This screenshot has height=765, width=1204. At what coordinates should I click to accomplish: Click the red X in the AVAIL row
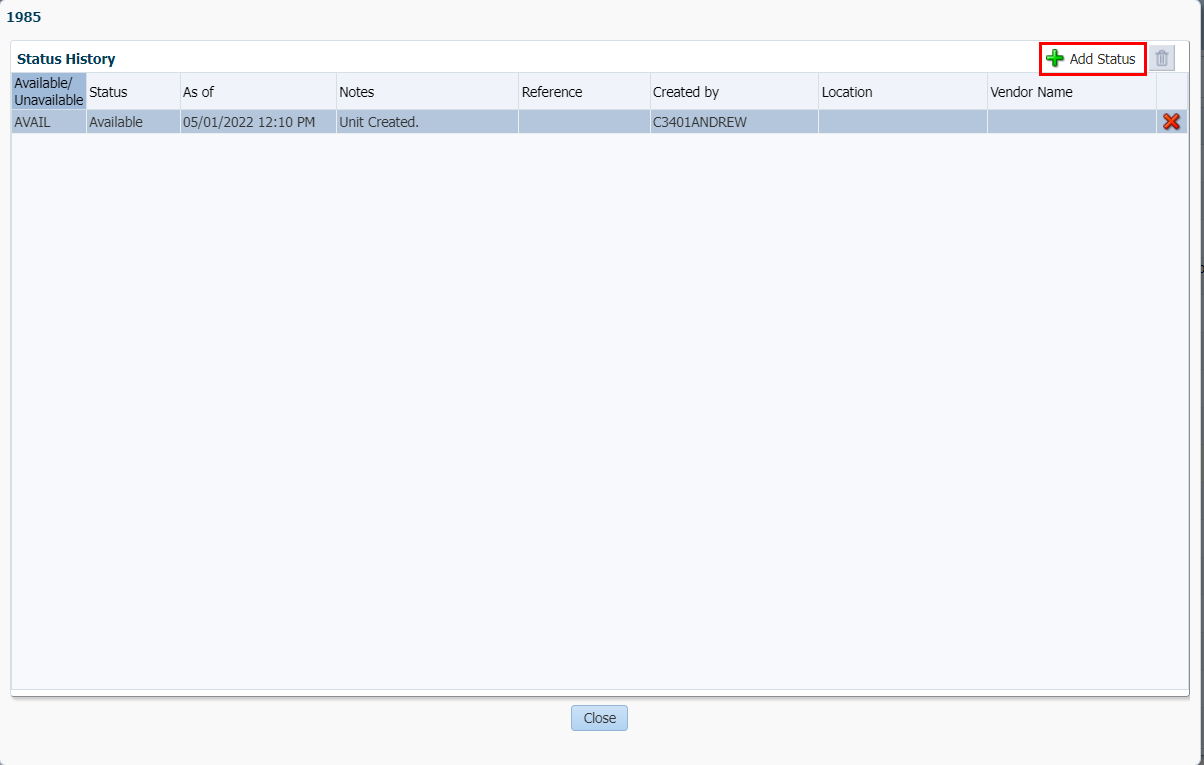1171,121
